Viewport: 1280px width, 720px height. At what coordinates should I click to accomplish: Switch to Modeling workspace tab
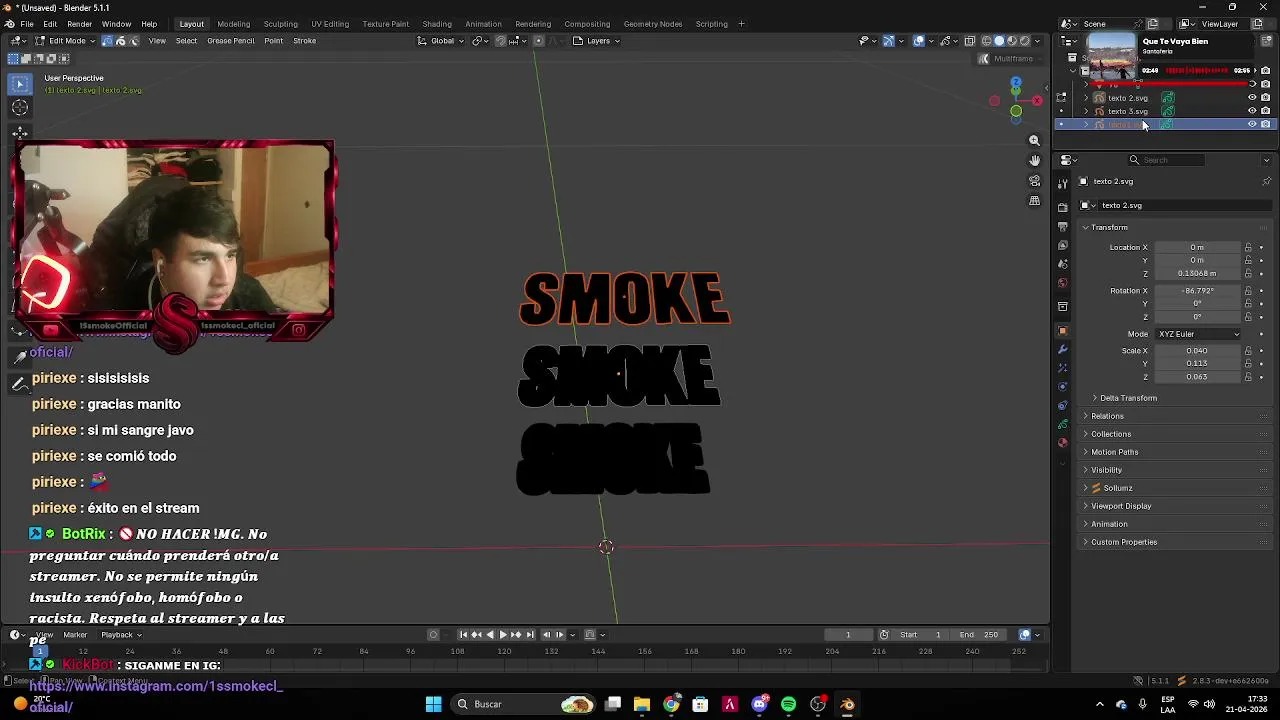pyautogui.click(x=234, y=24)
